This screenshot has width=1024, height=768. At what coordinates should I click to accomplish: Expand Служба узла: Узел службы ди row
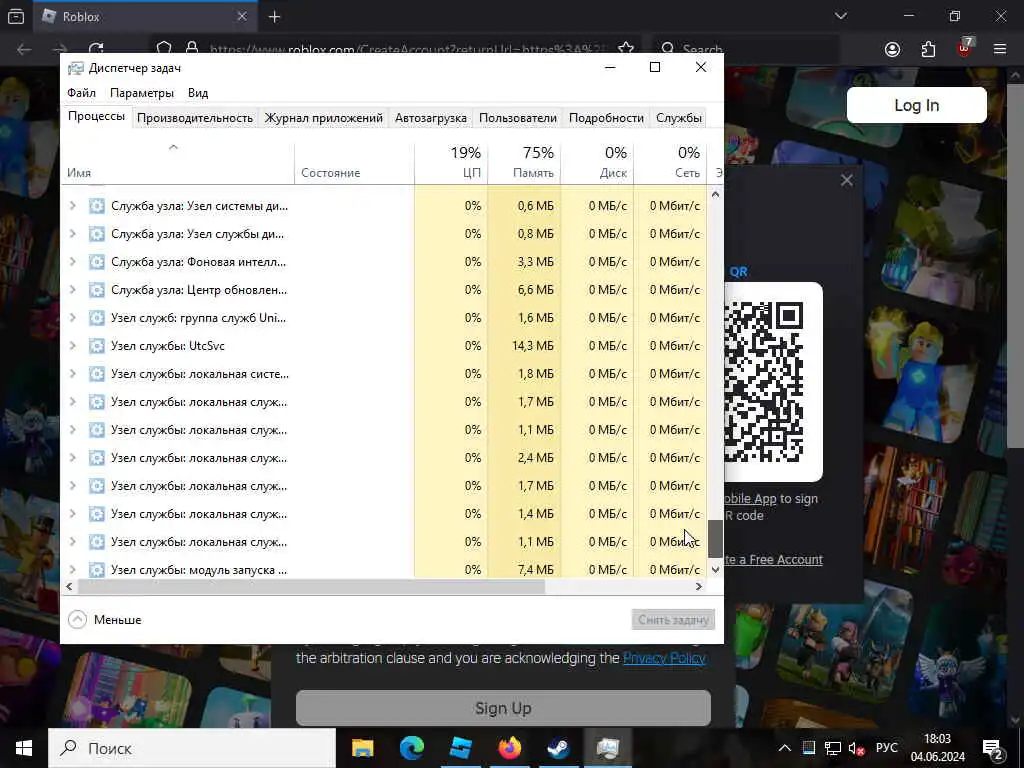(72, 234)
